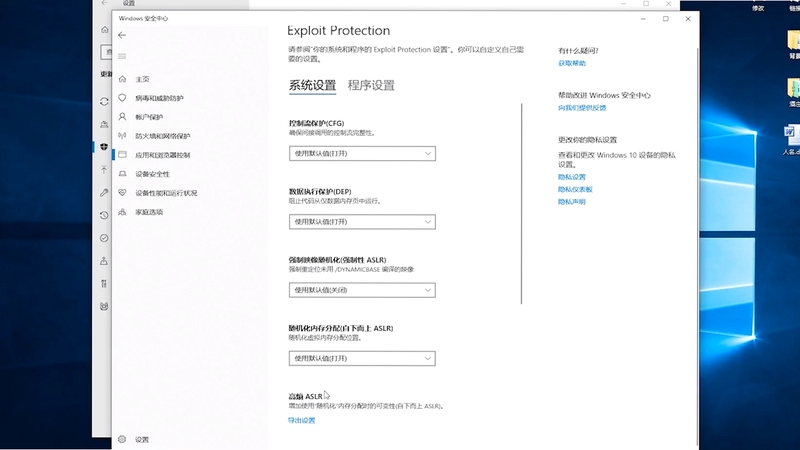800x450 pixels.
Task: Click the 隐私设置 link
Action: [572, 177]
